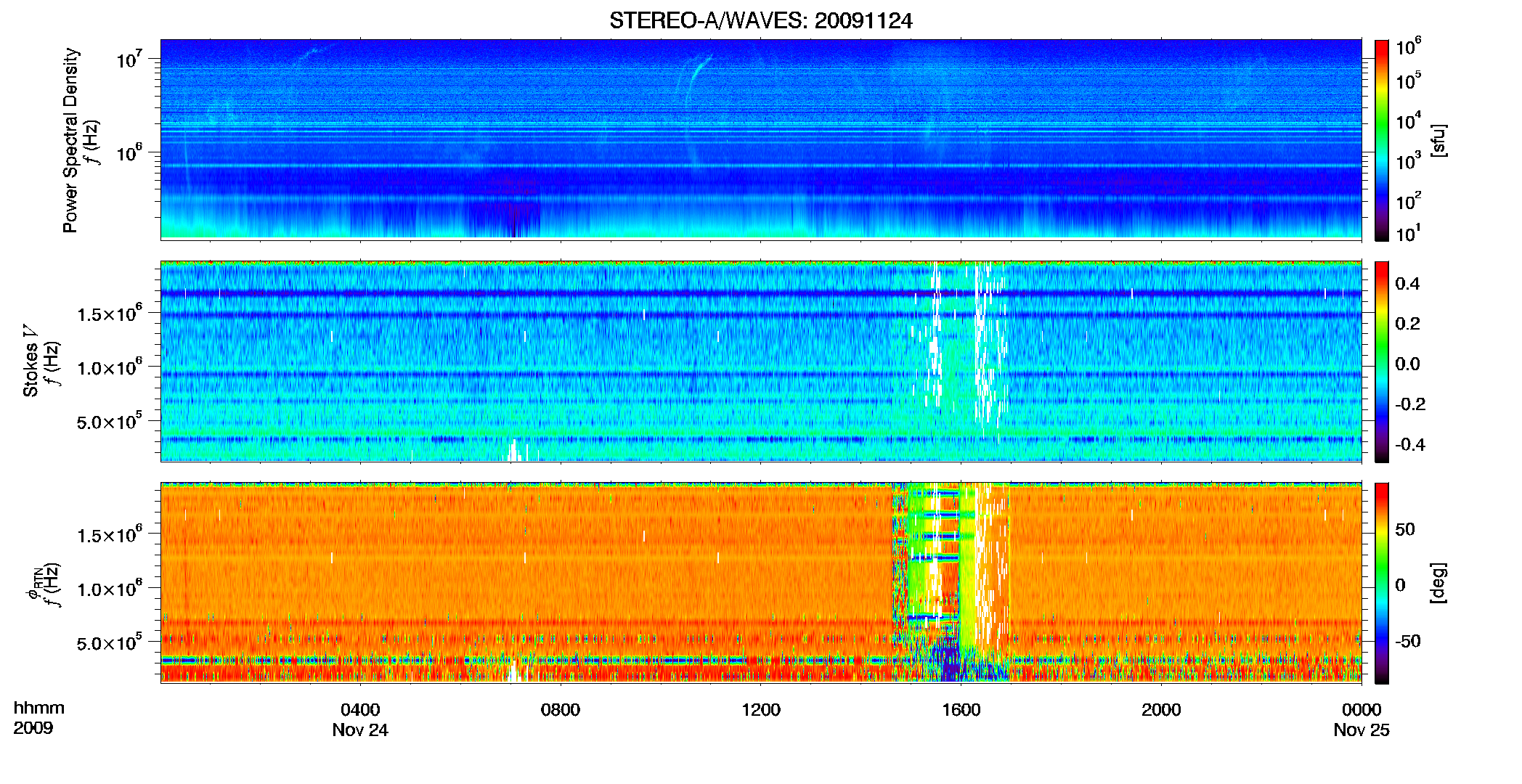Click the "0.2" label on the Stokes V color bar
This screenshot has width=1522, height=784.
pos(1407,323)
